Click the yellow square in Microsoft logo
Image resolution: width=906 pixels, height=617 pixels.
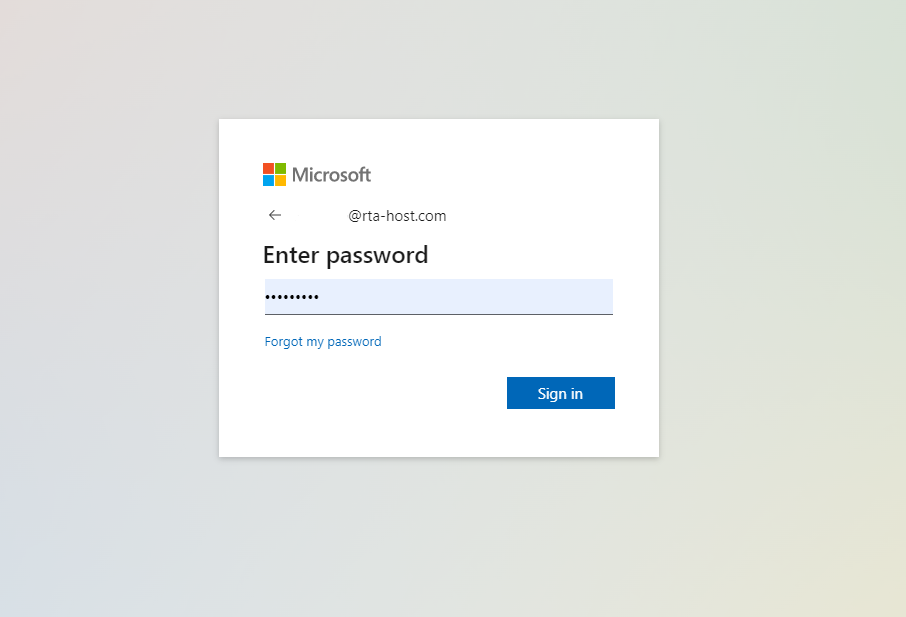tap(280, 181)
